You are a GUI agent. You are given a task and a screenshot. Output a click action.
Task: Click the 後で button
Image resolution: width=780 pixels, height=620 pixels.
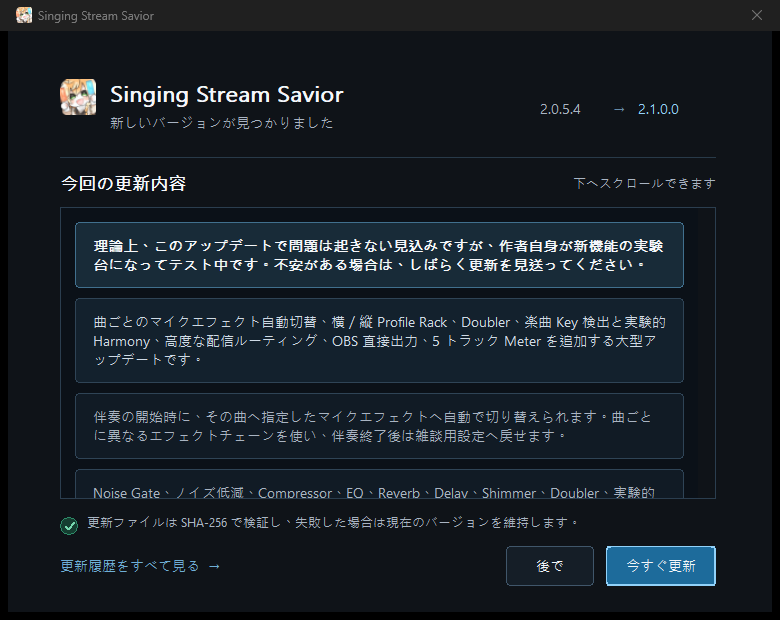pyautogui.click(x=550, y=566)
